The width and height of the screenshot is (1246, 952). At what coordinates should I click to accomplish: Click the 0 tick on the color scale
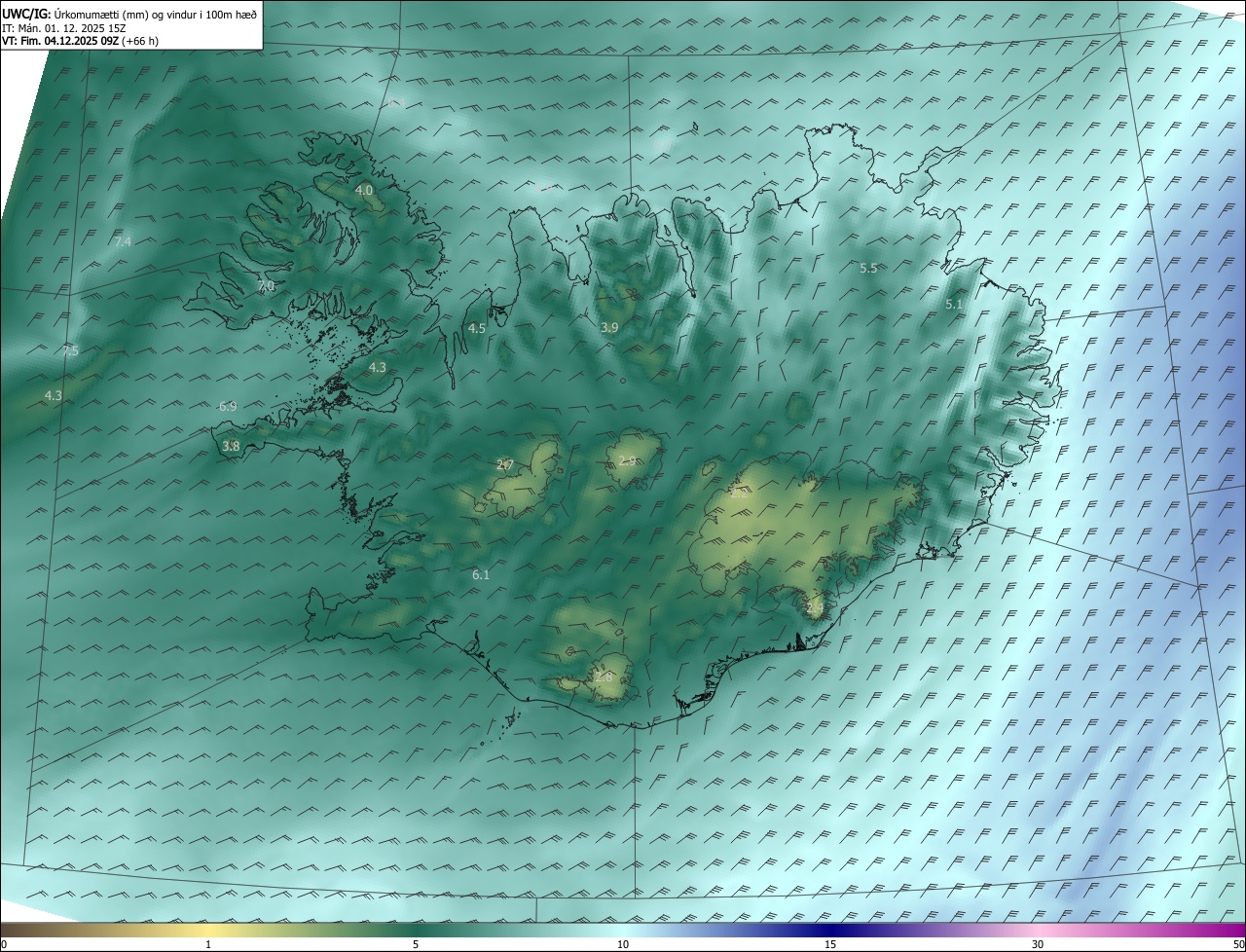4,944
